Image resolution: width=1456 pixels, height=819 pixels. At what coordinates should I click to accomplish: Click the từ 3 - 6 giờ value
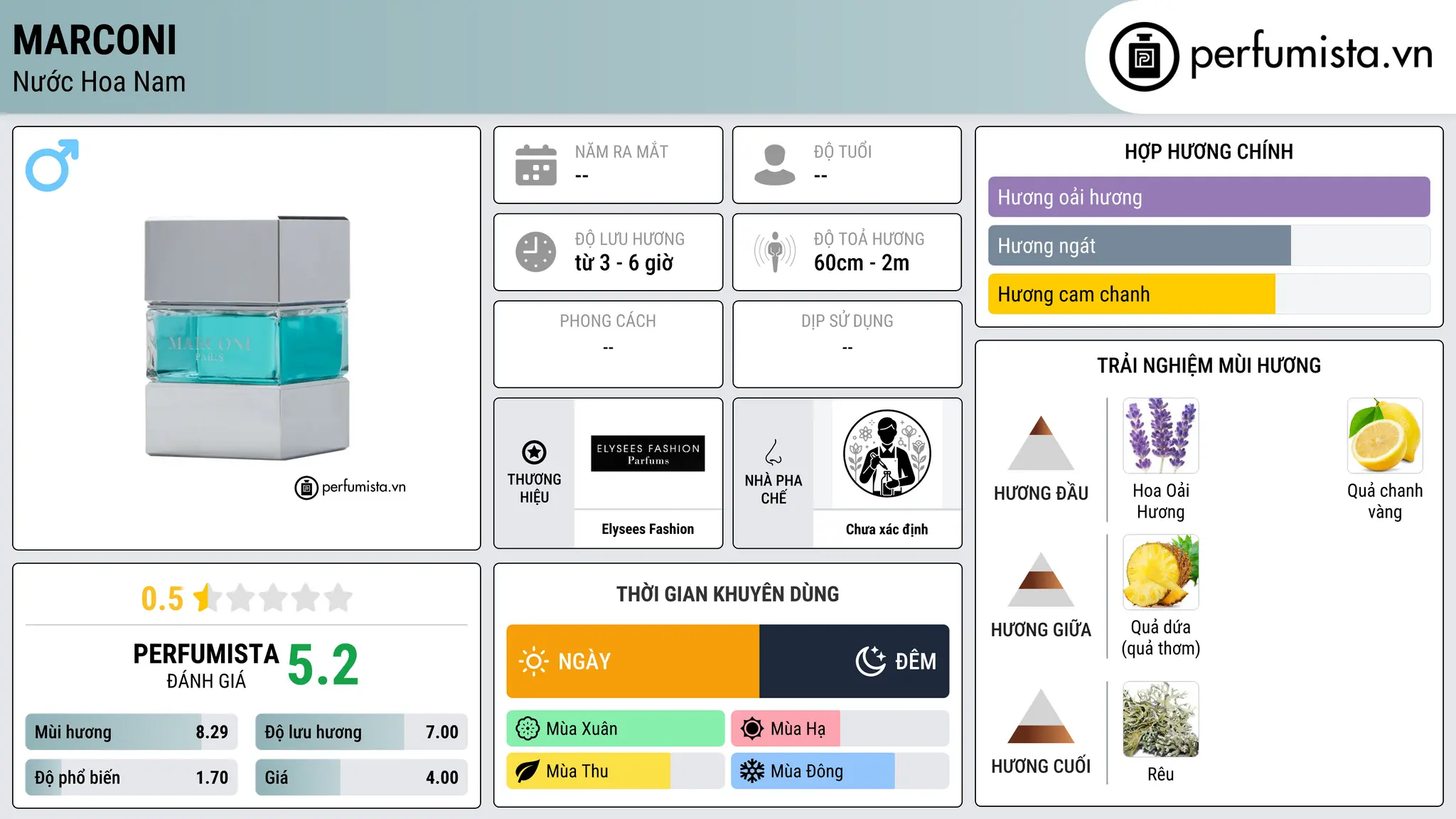pos(623,263)
